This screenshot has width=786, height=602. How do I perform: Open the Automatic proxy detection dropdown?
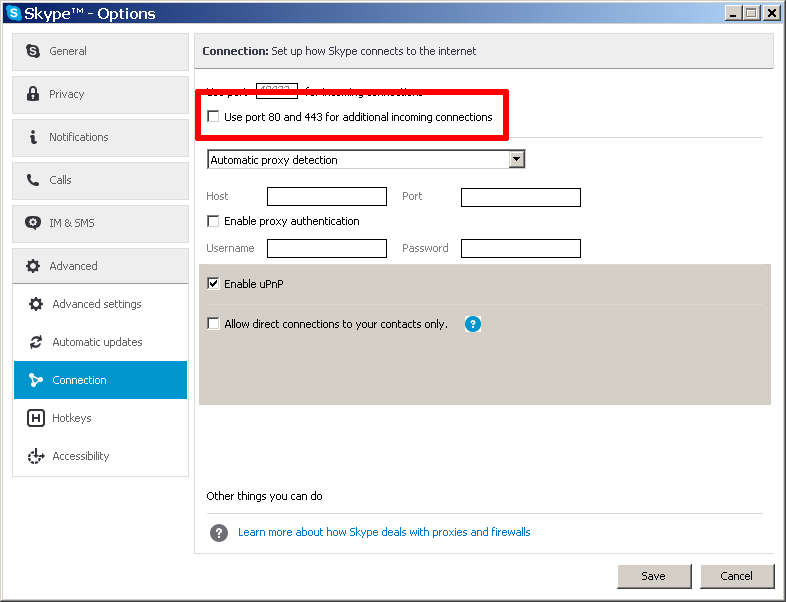click(x=516, y=160)
